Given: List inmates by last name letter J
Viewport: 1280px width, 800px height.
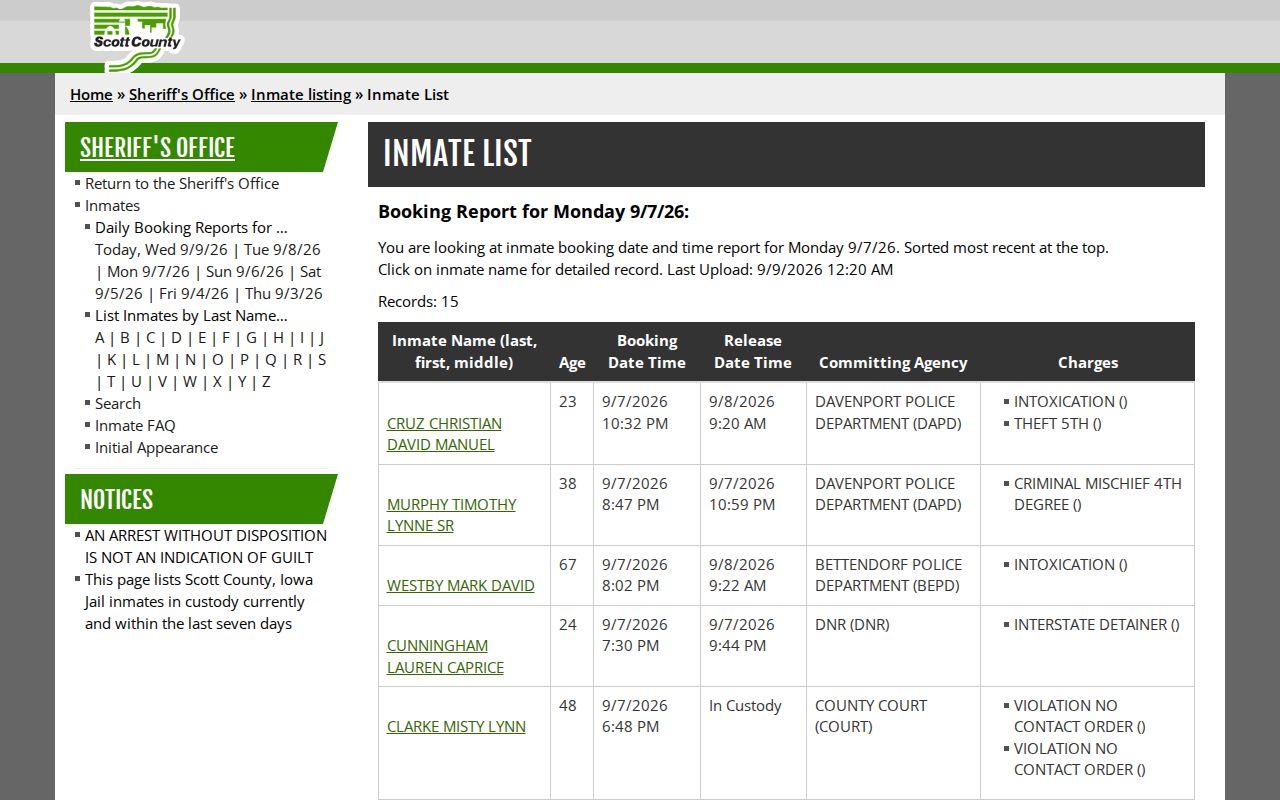Looking at the screenshot, I should tap(321, 337).
